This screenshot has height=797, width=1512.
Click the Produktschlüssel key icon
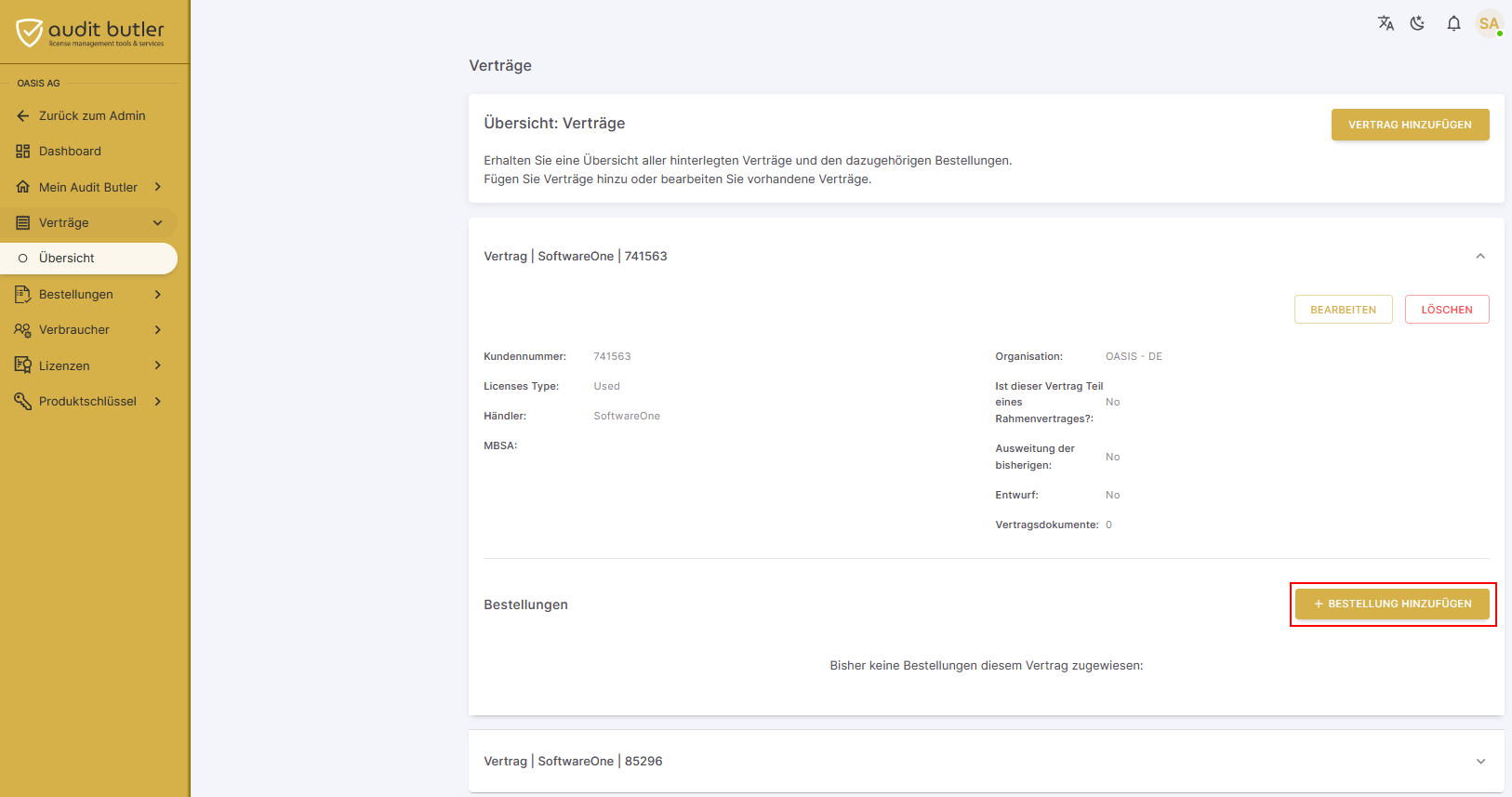[x=23, y=401]
